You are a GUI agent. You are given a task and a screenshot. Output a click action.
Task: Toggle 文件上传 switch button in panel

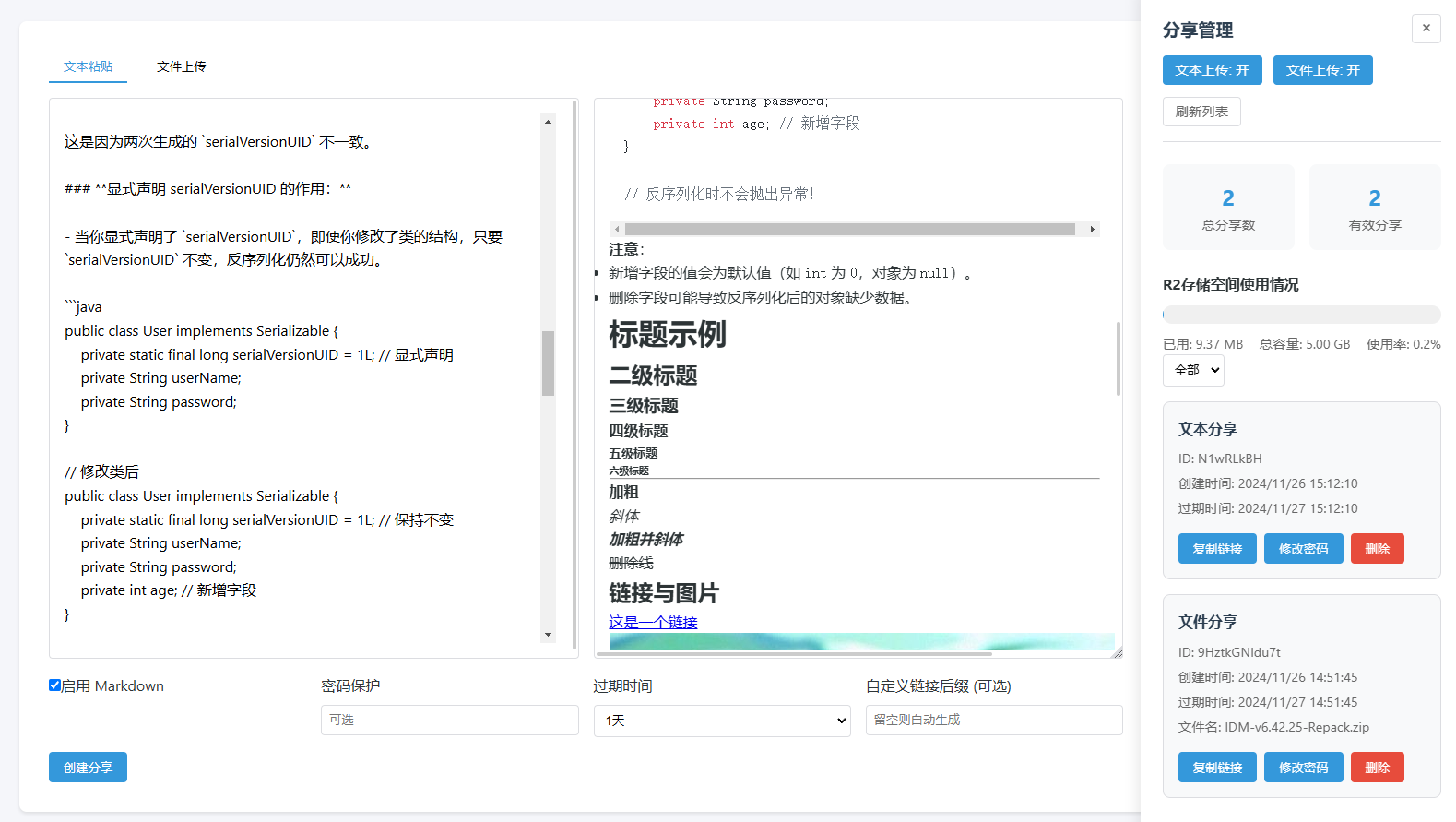point(1322,70)
